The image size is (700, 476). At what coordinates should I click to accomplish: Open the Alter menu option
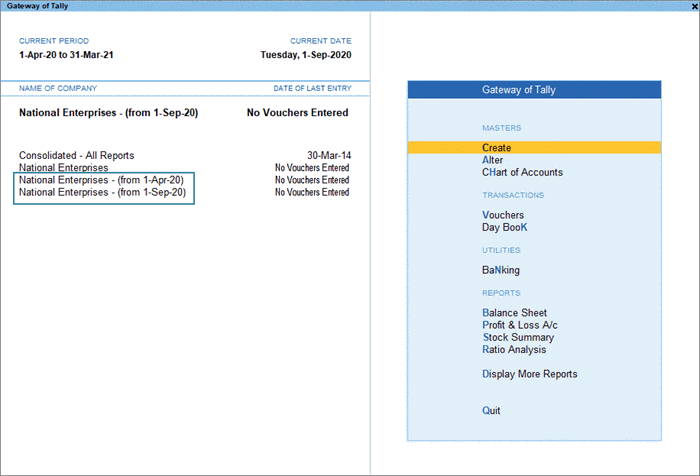pos(492,160)
